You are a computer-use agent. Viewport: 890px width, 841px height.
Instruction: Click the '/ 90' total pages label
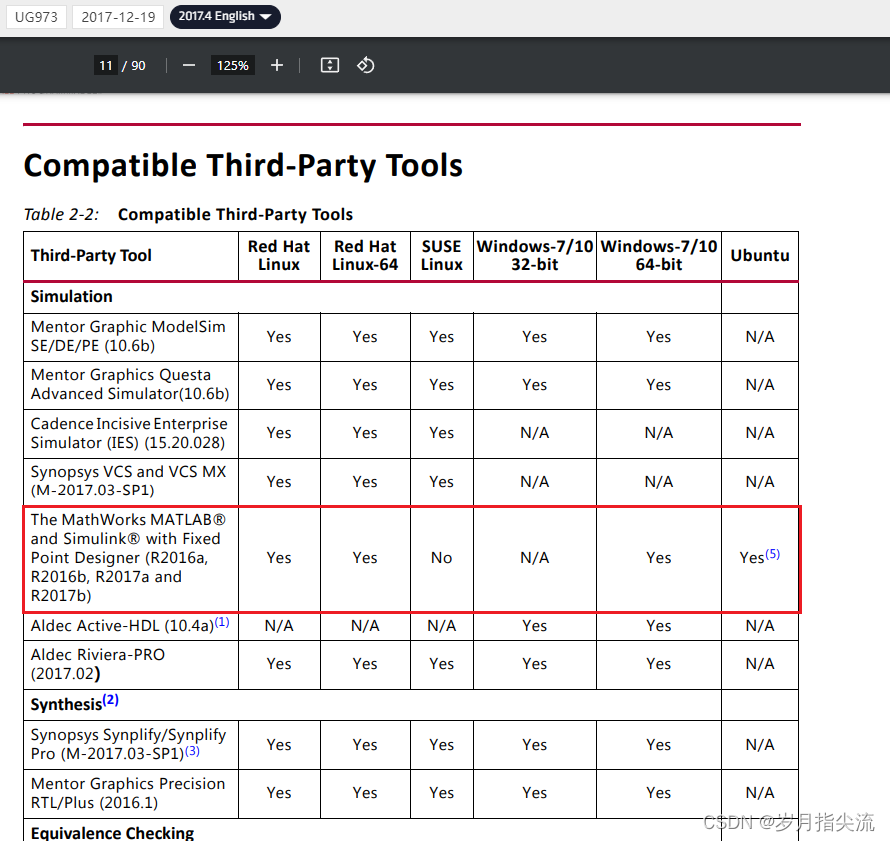(134, 66)
